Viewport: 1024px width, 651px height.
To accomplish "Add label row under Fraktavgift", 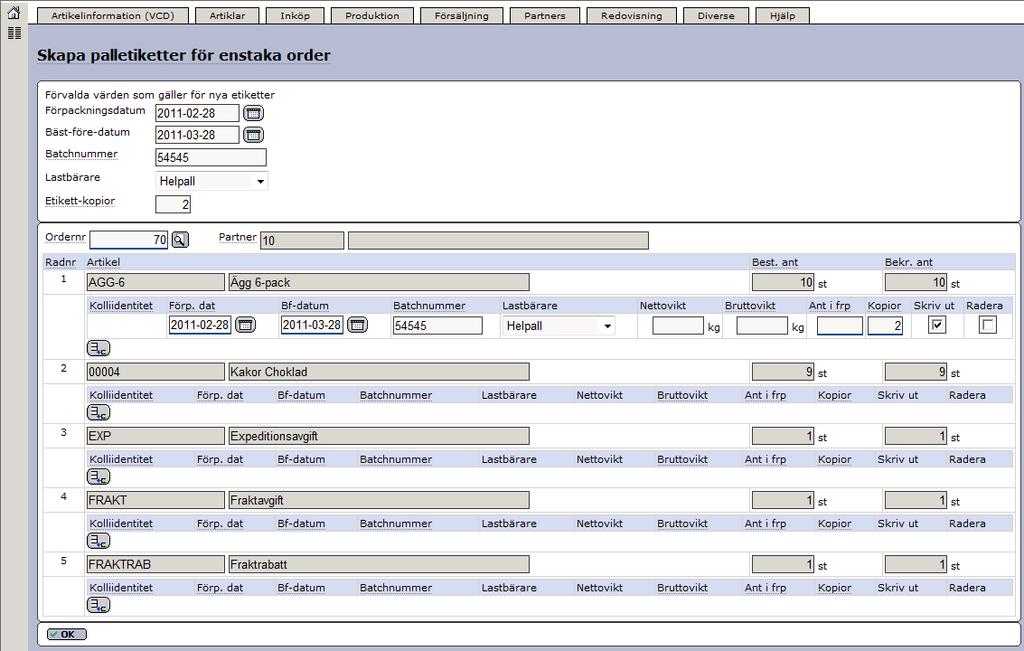I will pos(99,541).
